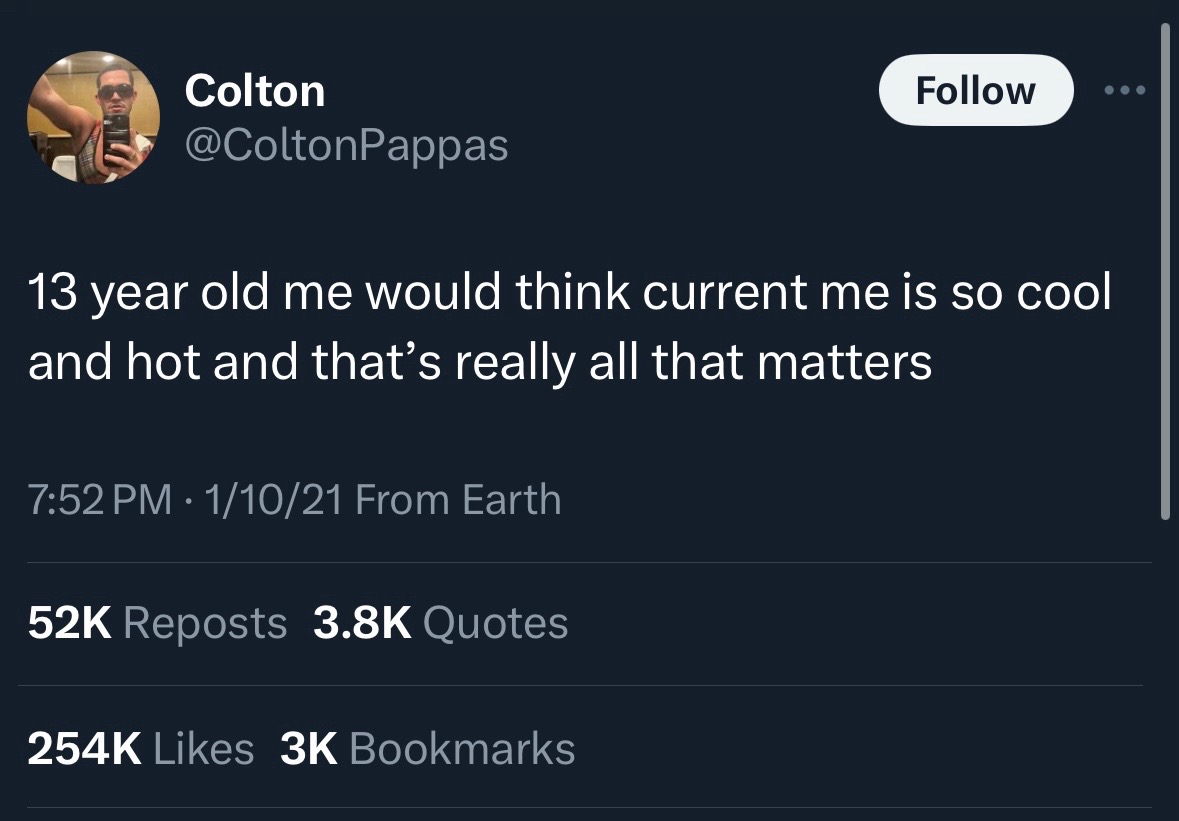Open the Bookmarks label
This screenshot has height=821, width=1179.
coord(463,748)
